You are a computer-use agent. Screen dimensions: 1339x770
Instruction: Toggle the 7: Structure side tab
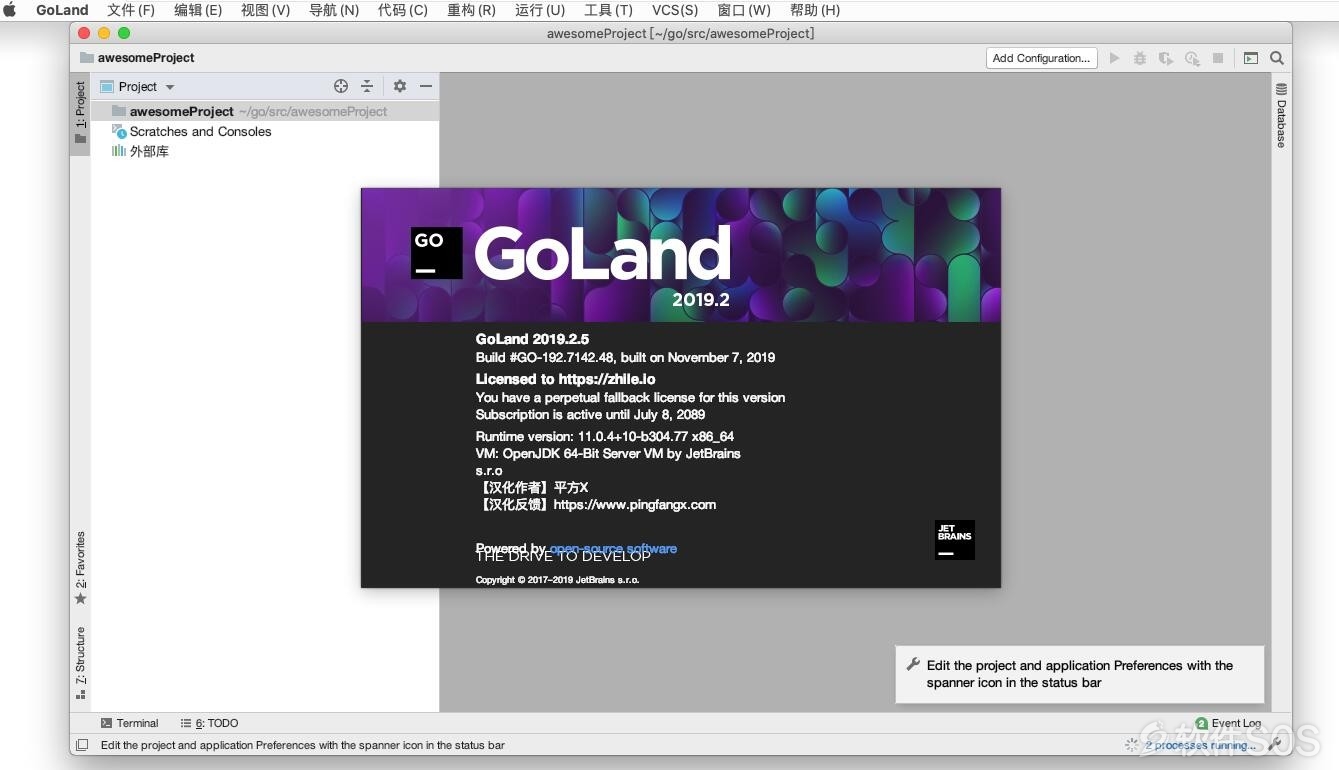[80, 662]
